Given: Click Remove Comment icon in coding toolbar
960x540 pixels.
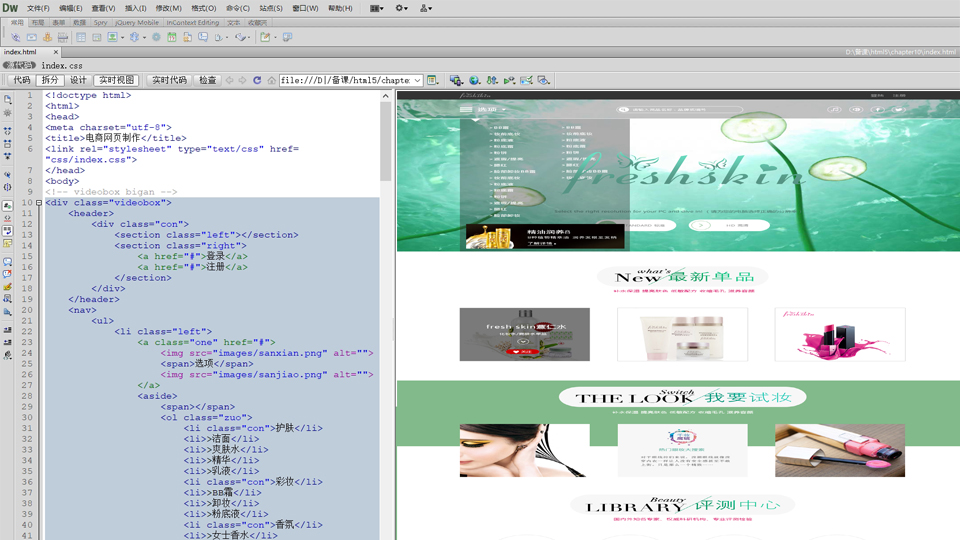Looking at the screenshot, I should [x=7, y=274].
